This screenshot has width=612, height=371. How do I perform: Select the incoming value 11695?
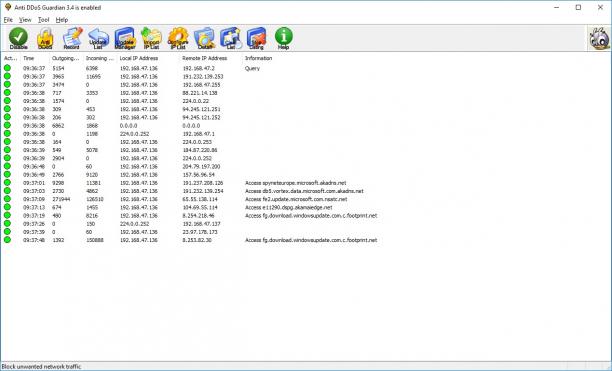[93, 76]
